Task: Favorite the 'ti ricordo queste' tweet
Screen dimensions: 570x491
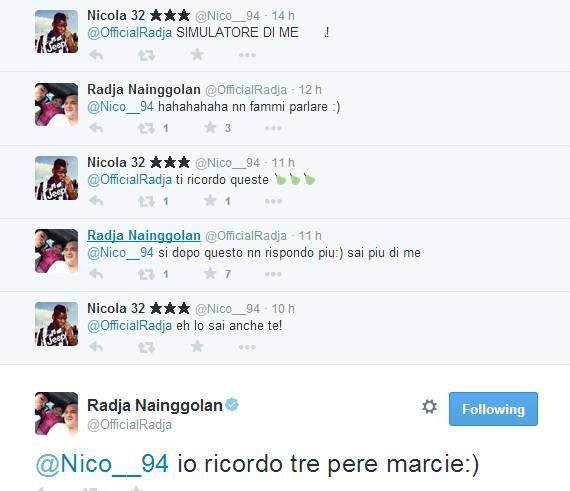Action: tap(210, 201)
